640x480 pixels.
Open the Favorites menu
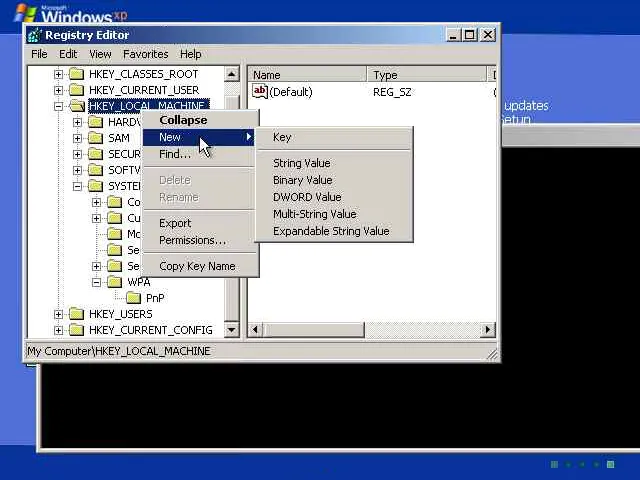145,54
